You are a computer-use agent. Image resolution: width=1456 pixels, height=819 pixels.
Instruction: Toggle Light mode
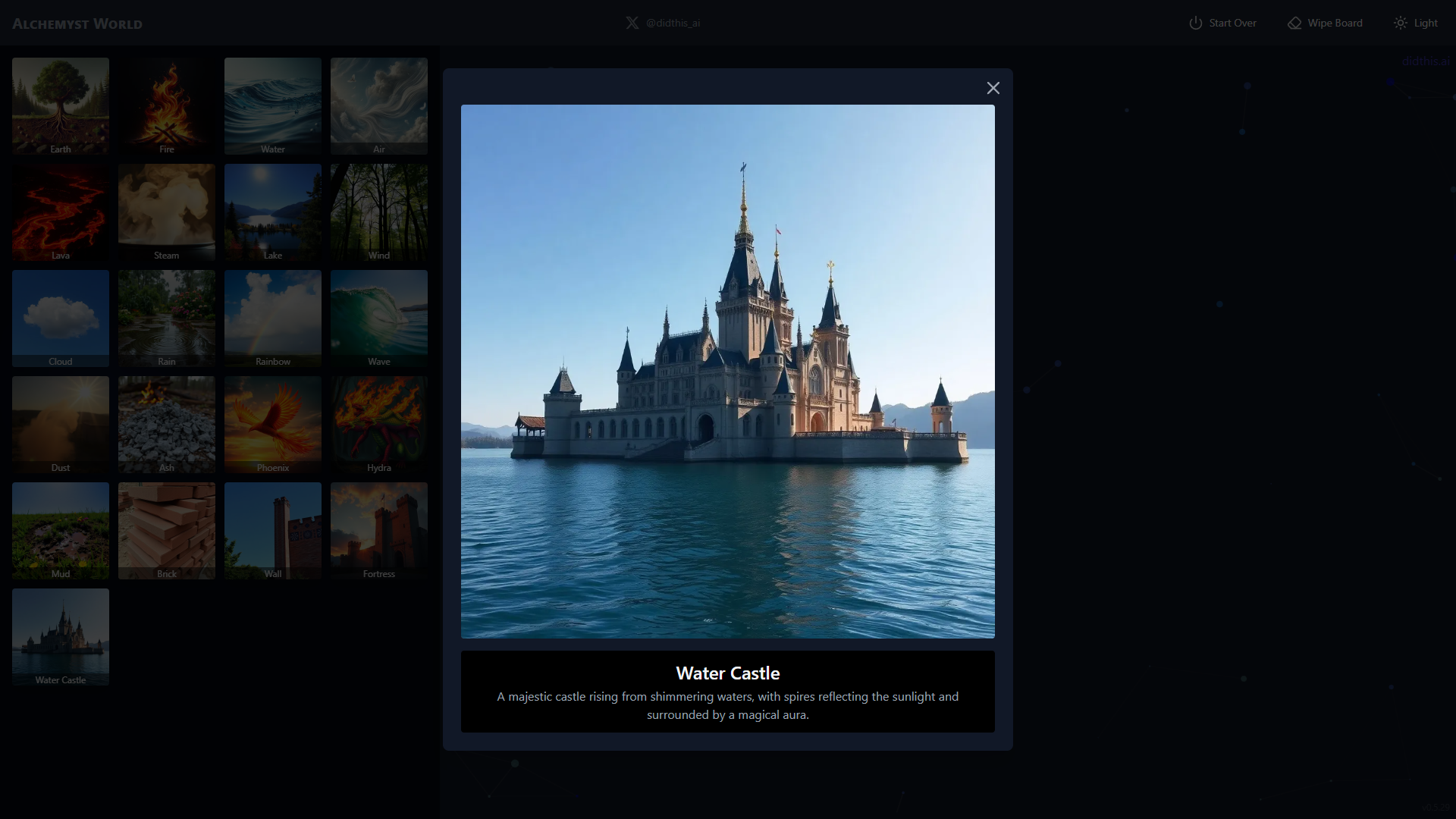pyautogui.click(x=1415, y=23)
